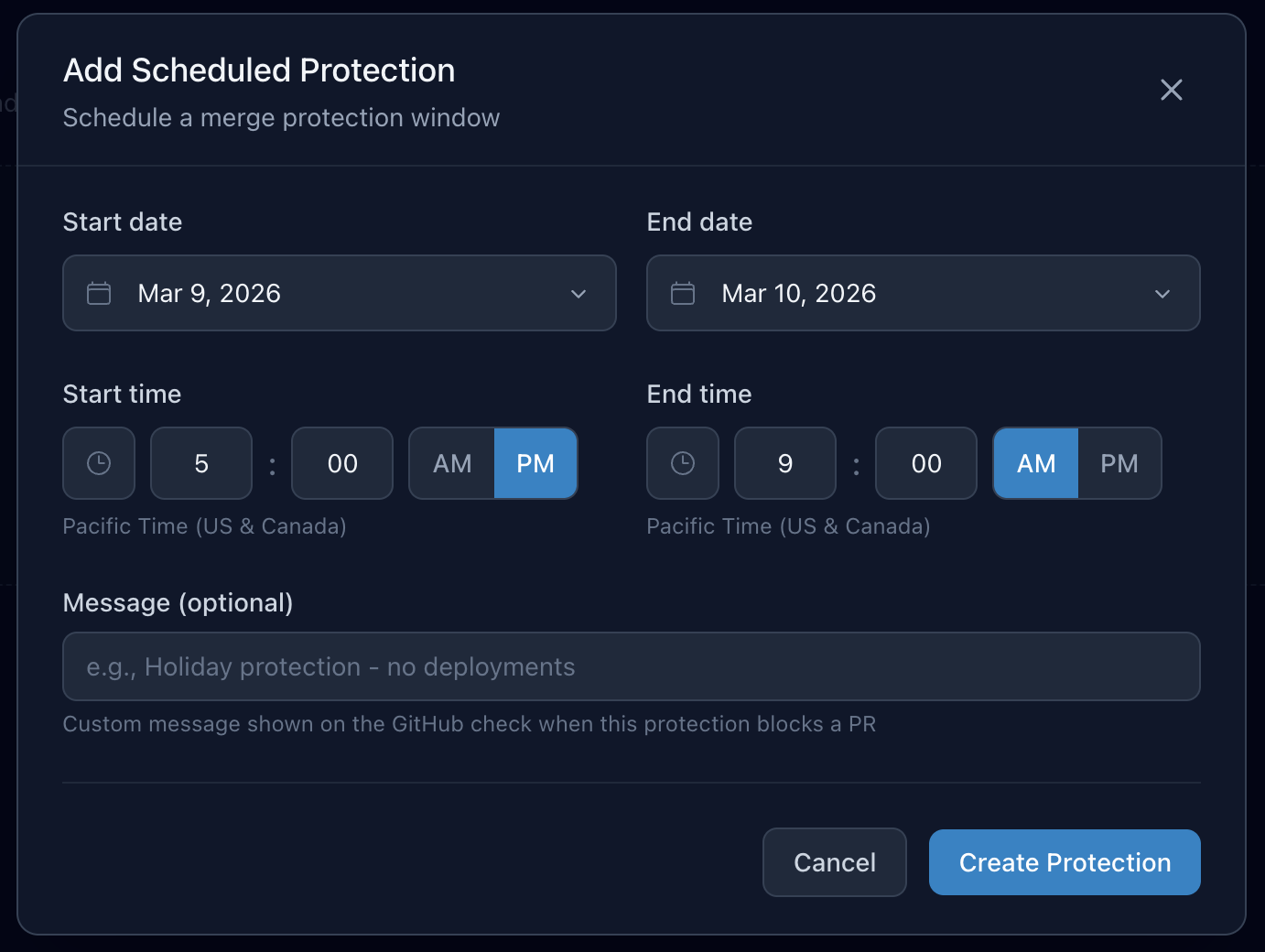Viewport: 1265px width, 952px height.
Task: Click the start date calendar icon
Action: (98, 293)
